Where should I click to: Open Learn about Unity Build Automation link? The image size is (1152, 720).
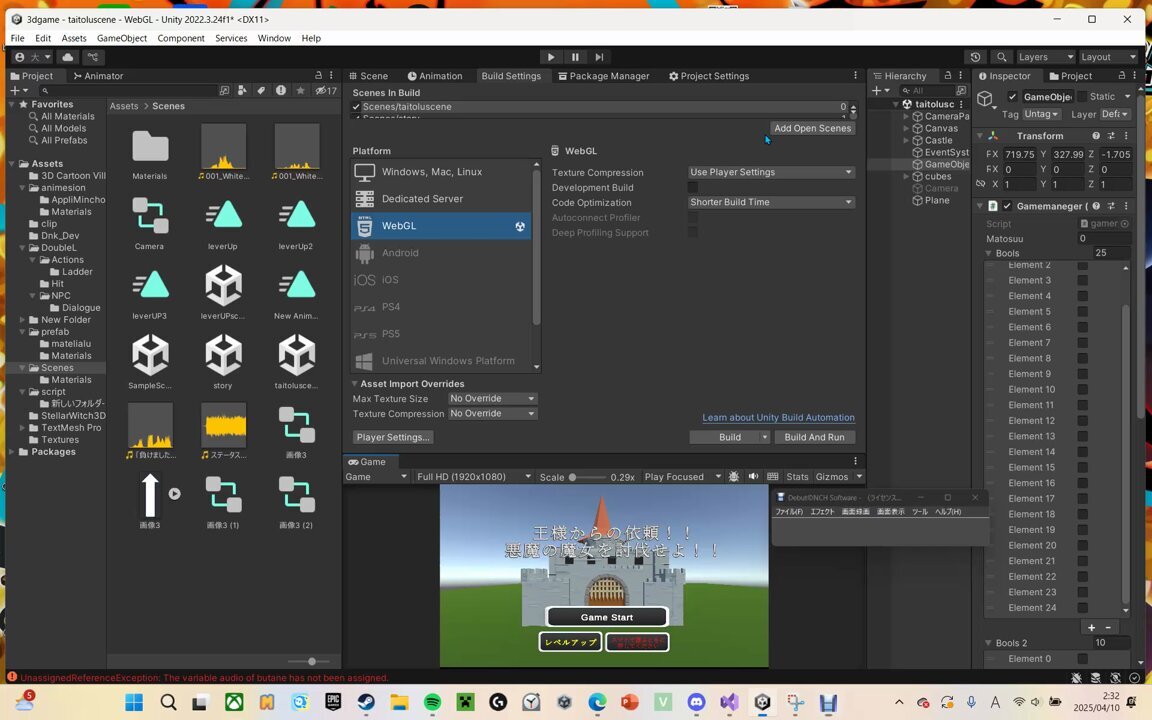point(778,417)
